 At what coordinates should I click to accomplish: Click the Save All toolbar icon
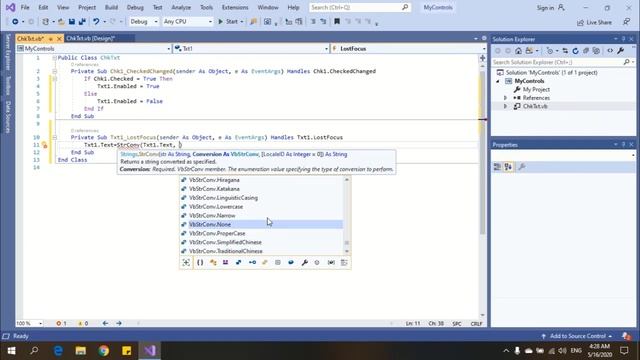[x=82, y=22]
